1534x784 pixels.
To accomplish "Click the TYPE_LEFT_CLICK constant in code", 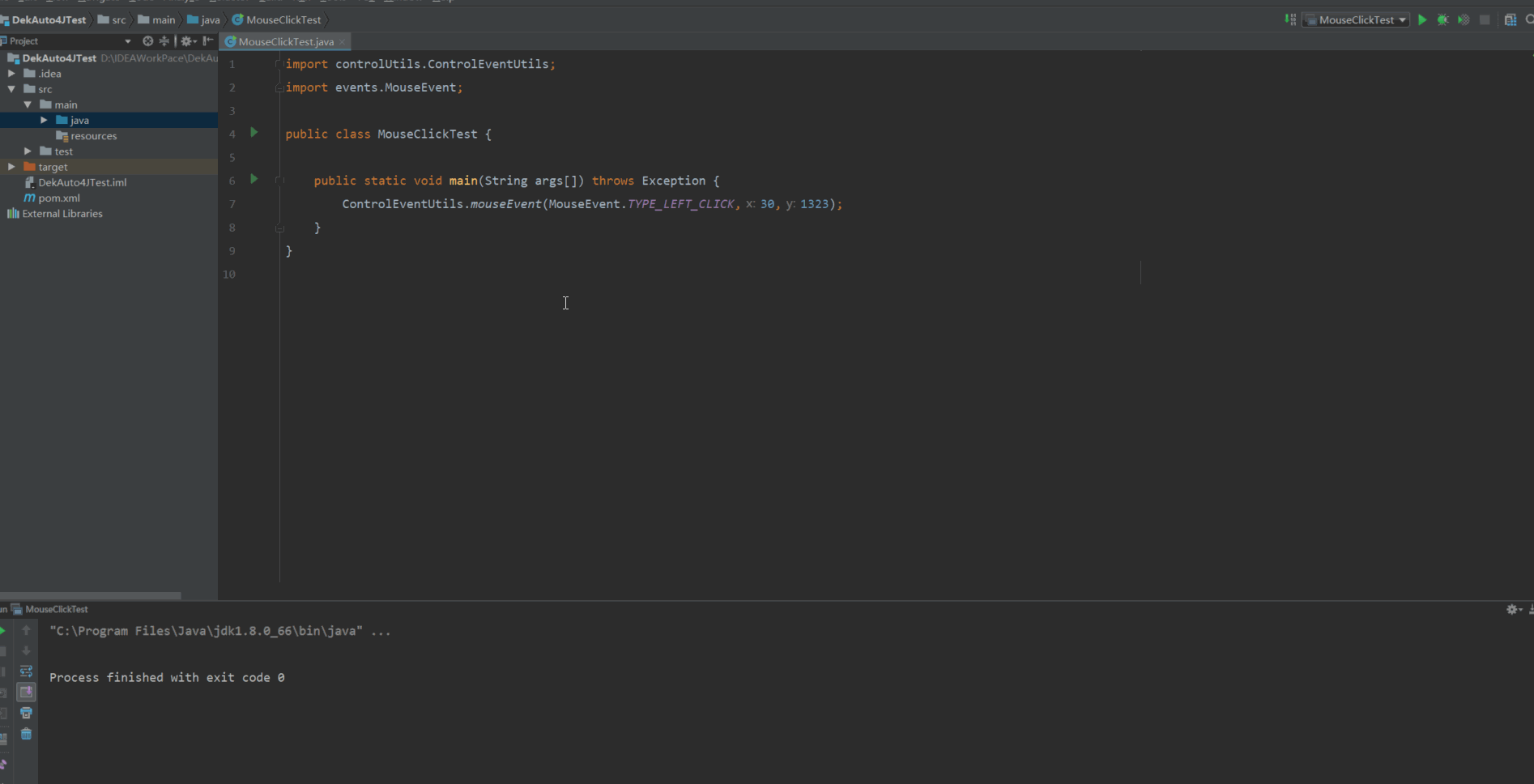I will [681, 204].
